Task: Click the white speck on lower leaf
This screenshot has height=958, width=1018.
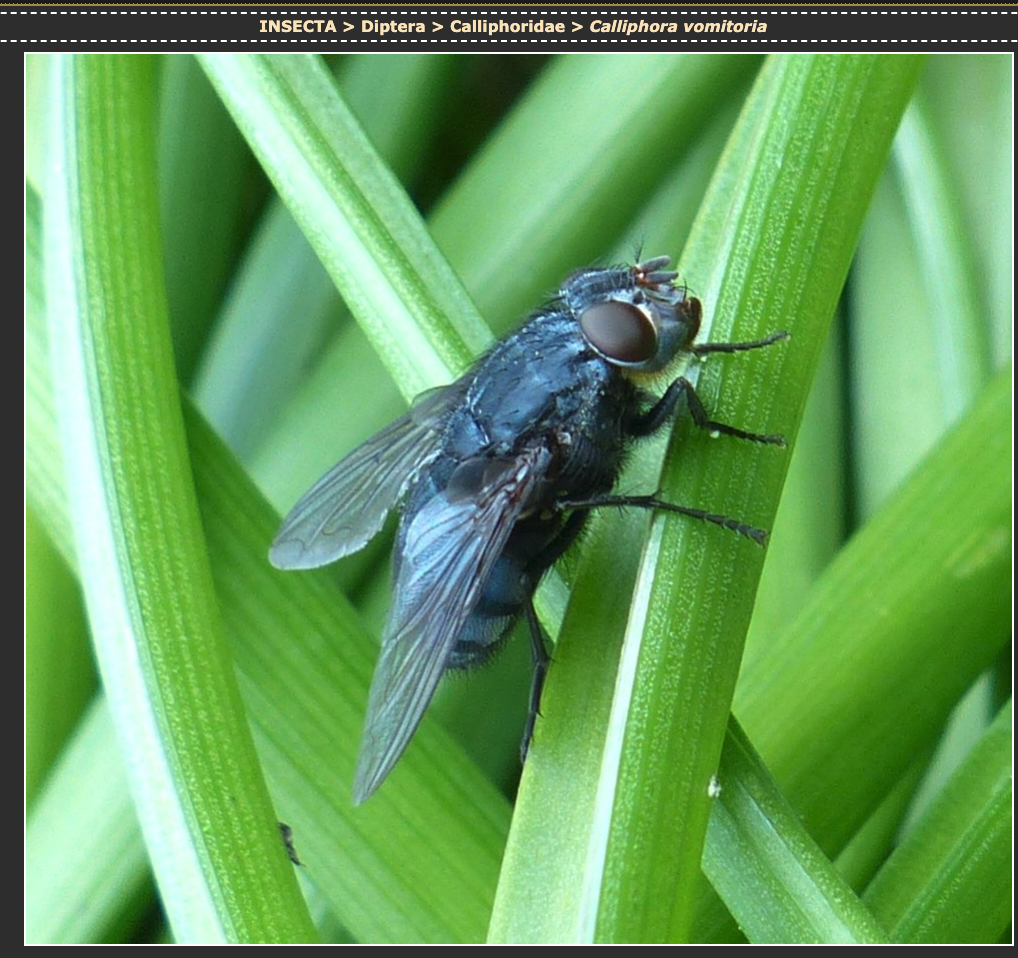Action: pyautogui.click(x=714, y=788)
